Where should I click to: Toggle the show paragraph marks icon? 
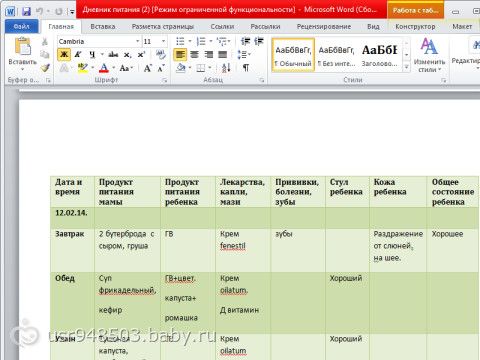coord(246,68)
